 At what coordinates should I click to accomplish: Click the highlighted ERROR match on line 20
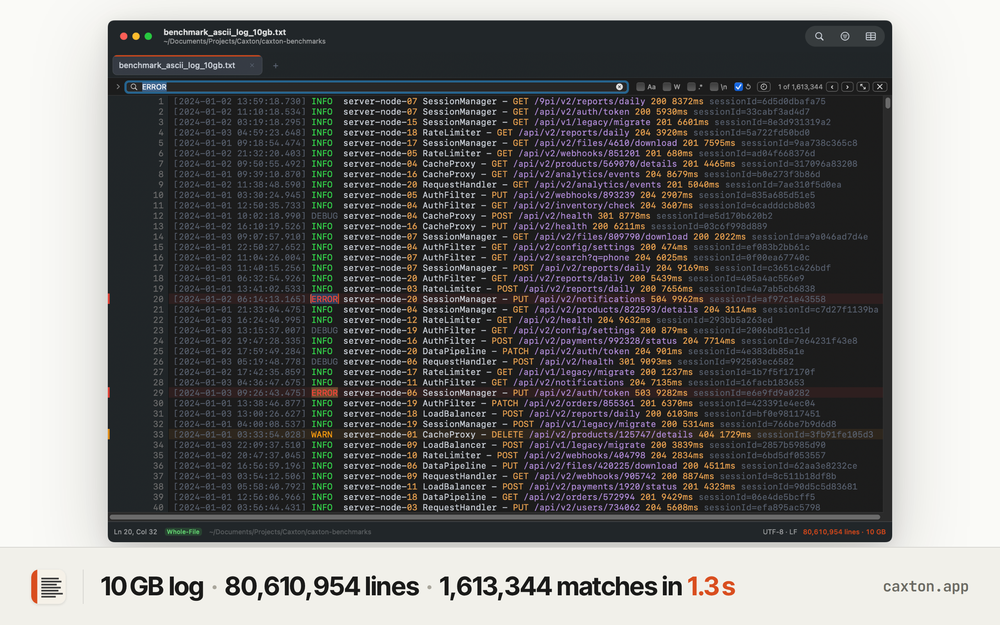coord(325,299)
